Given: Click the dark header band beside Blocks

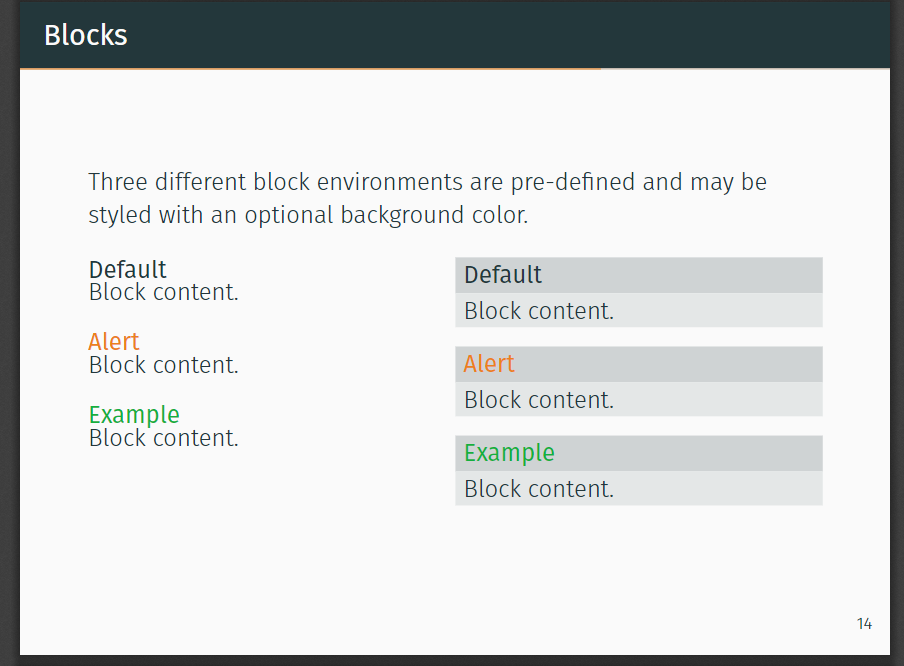Looking at the screenshot, I should click(507, 35).
